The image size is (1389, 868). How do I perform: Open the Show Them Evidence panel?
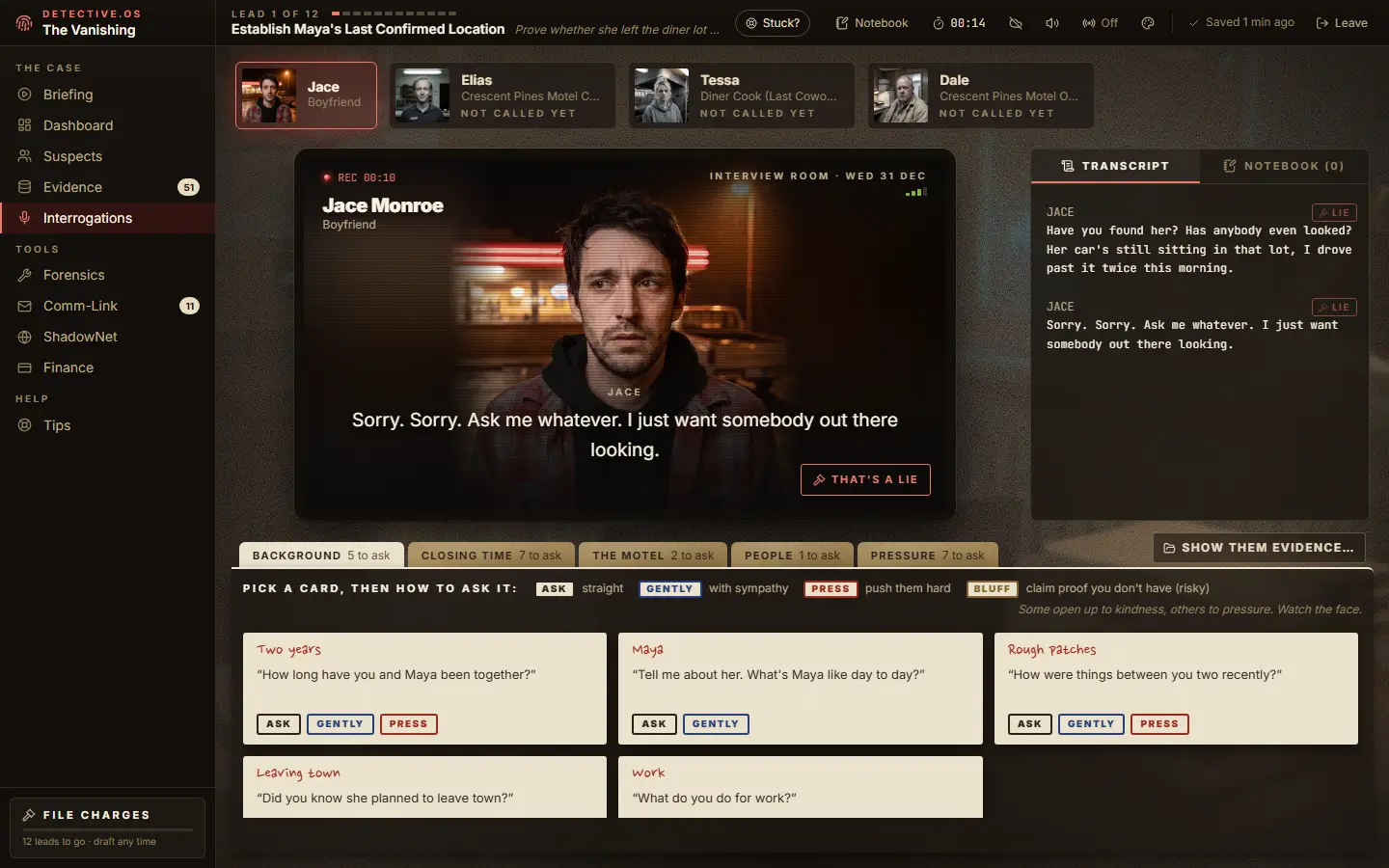point(1259,548)
